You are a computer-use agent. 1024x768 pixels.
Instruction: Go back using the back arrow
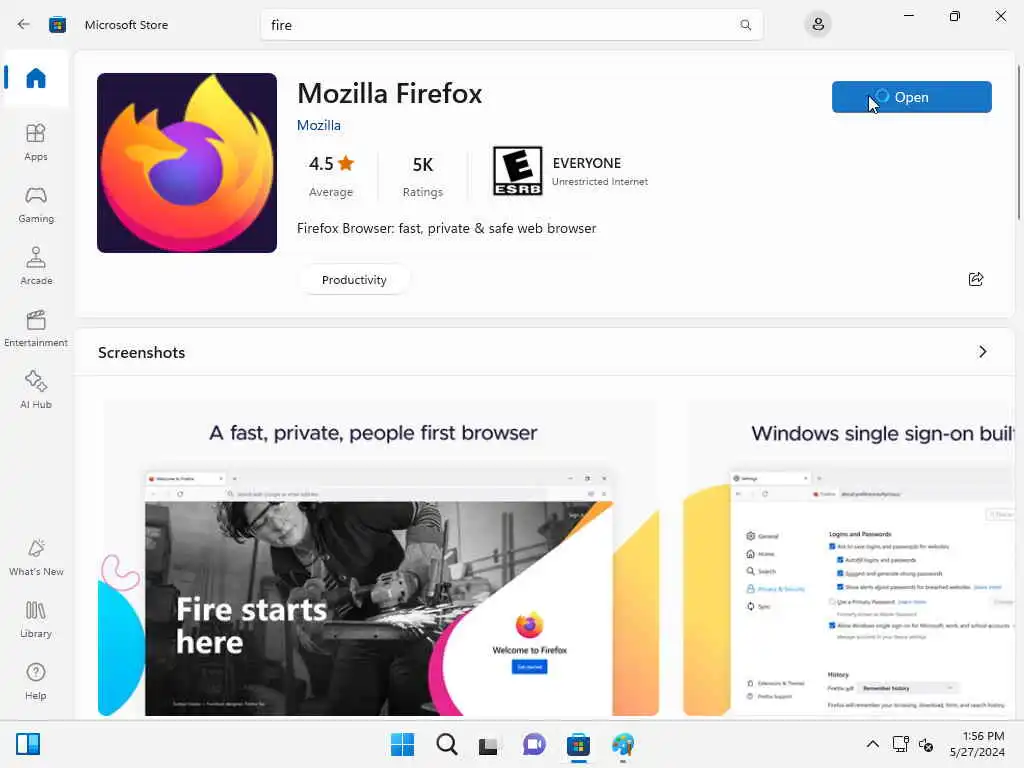click(x=24, y=25)
